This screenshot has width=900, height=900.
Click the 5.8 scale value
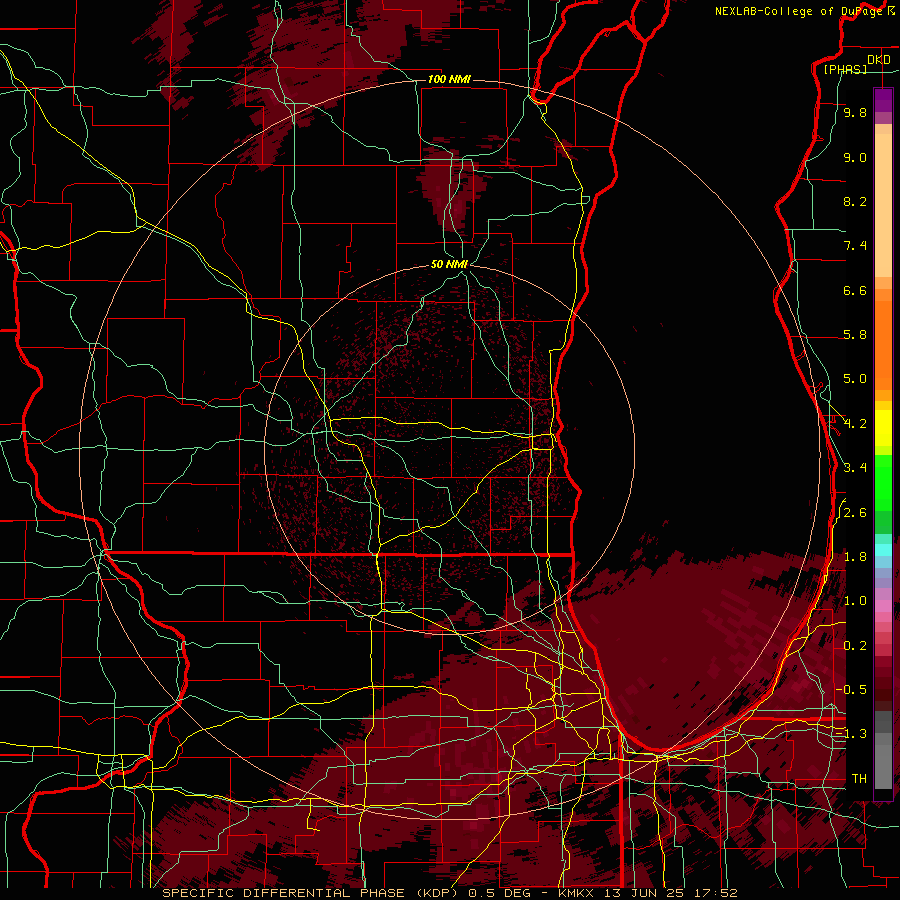click(x=855, y=335)
